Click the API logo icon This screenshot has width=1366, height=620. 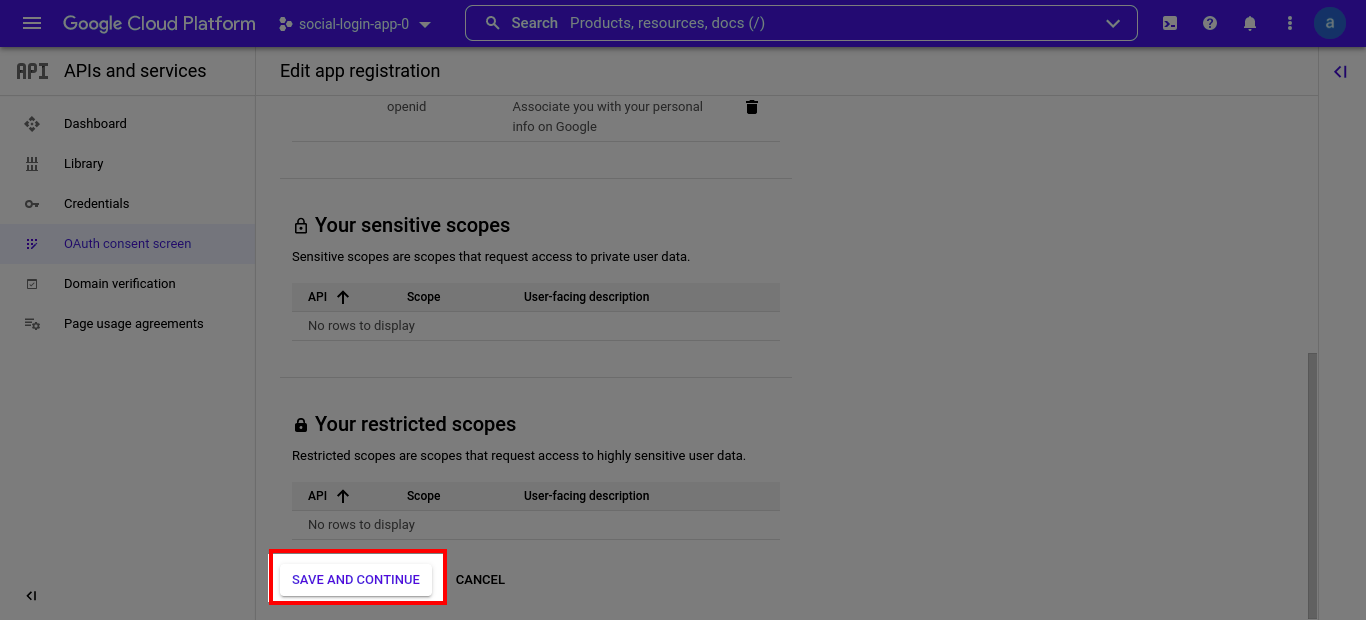(32, 71)
